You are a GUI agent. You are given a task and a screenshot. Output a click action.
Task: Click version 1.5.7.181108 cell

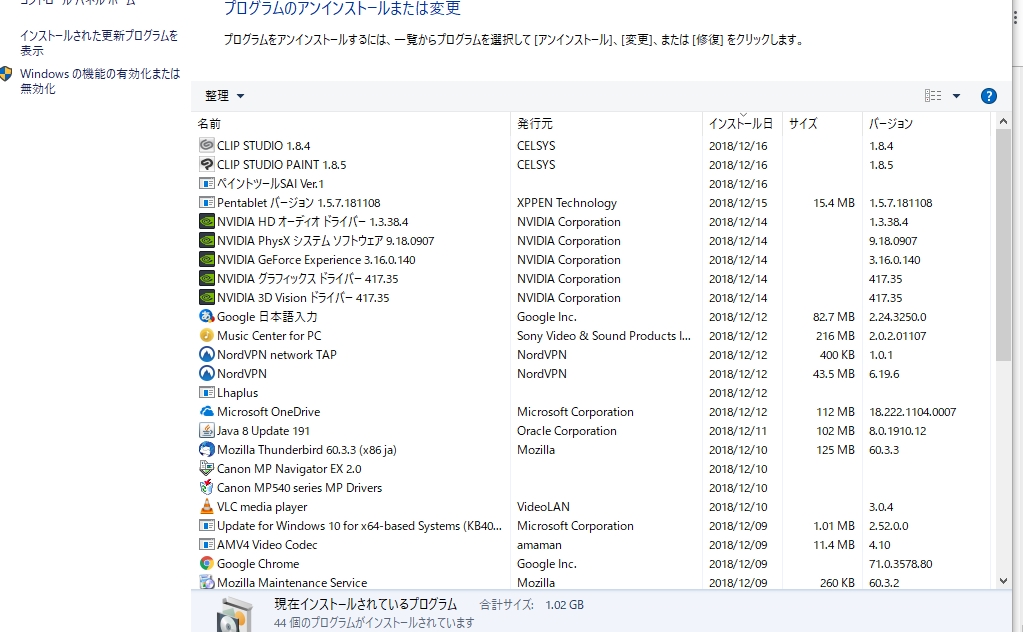click(x=900, y=203)
